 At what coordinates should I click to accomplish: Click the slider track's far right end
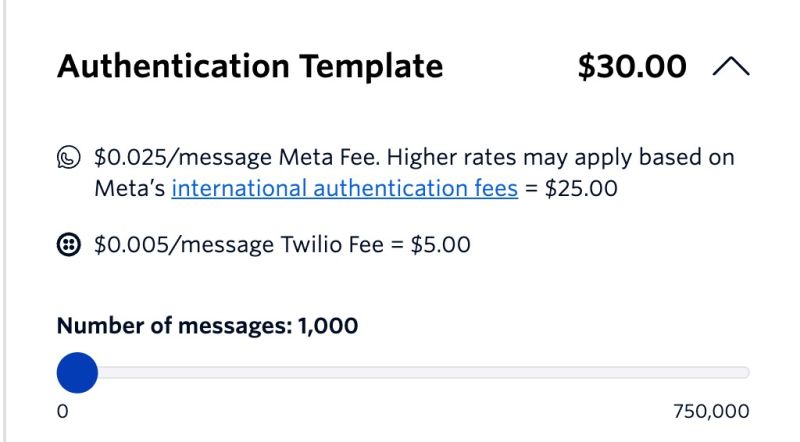coord(744,373)
